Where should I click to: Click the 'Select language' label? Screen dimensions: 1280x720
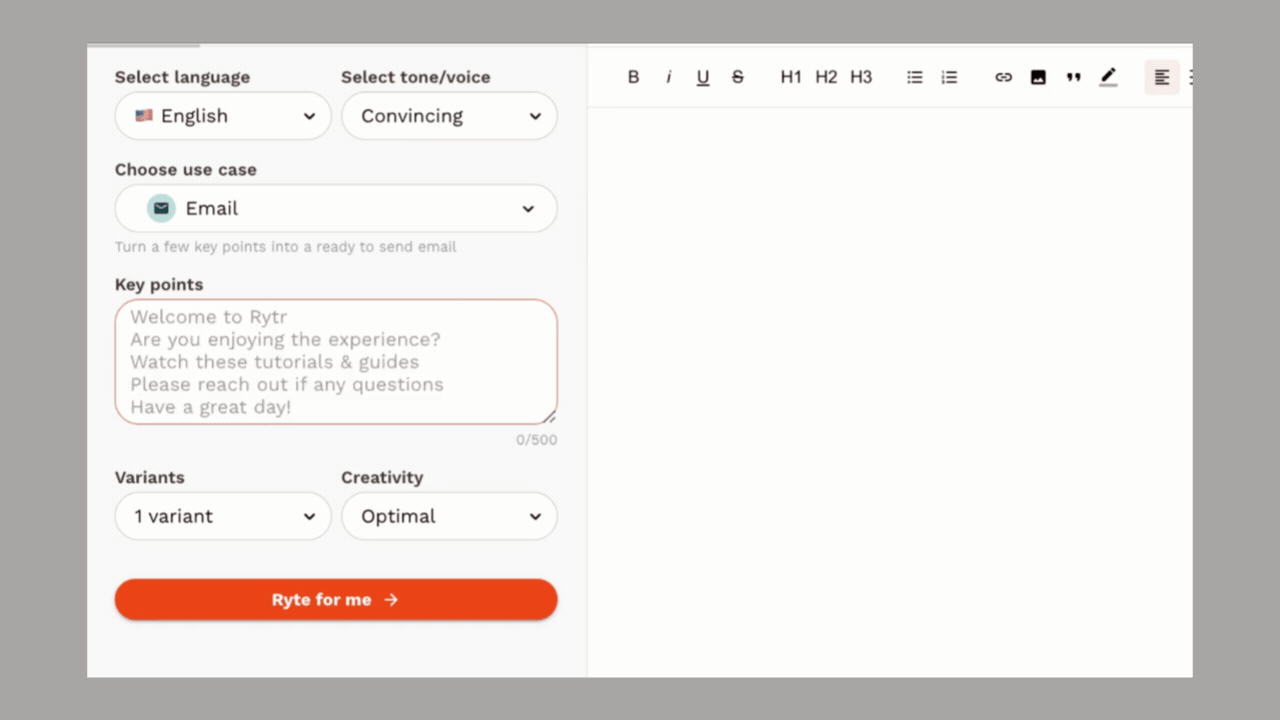pos(182,77)
